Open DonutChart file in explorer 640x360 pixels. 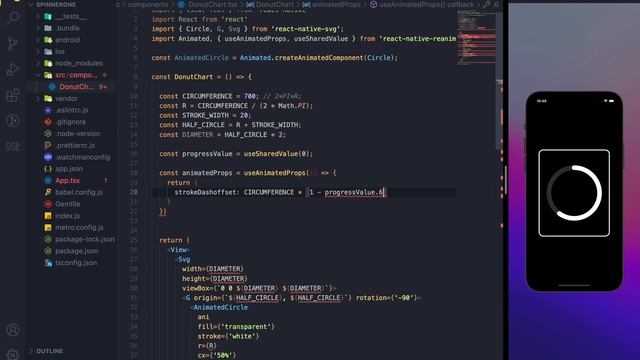coord(76,87)
